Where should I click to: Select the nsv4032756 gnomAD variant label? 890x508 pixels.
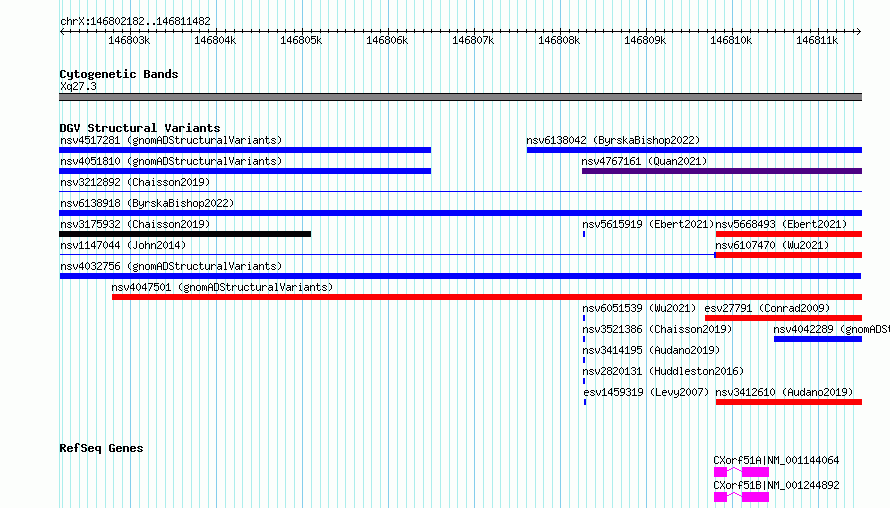(171, 266)
